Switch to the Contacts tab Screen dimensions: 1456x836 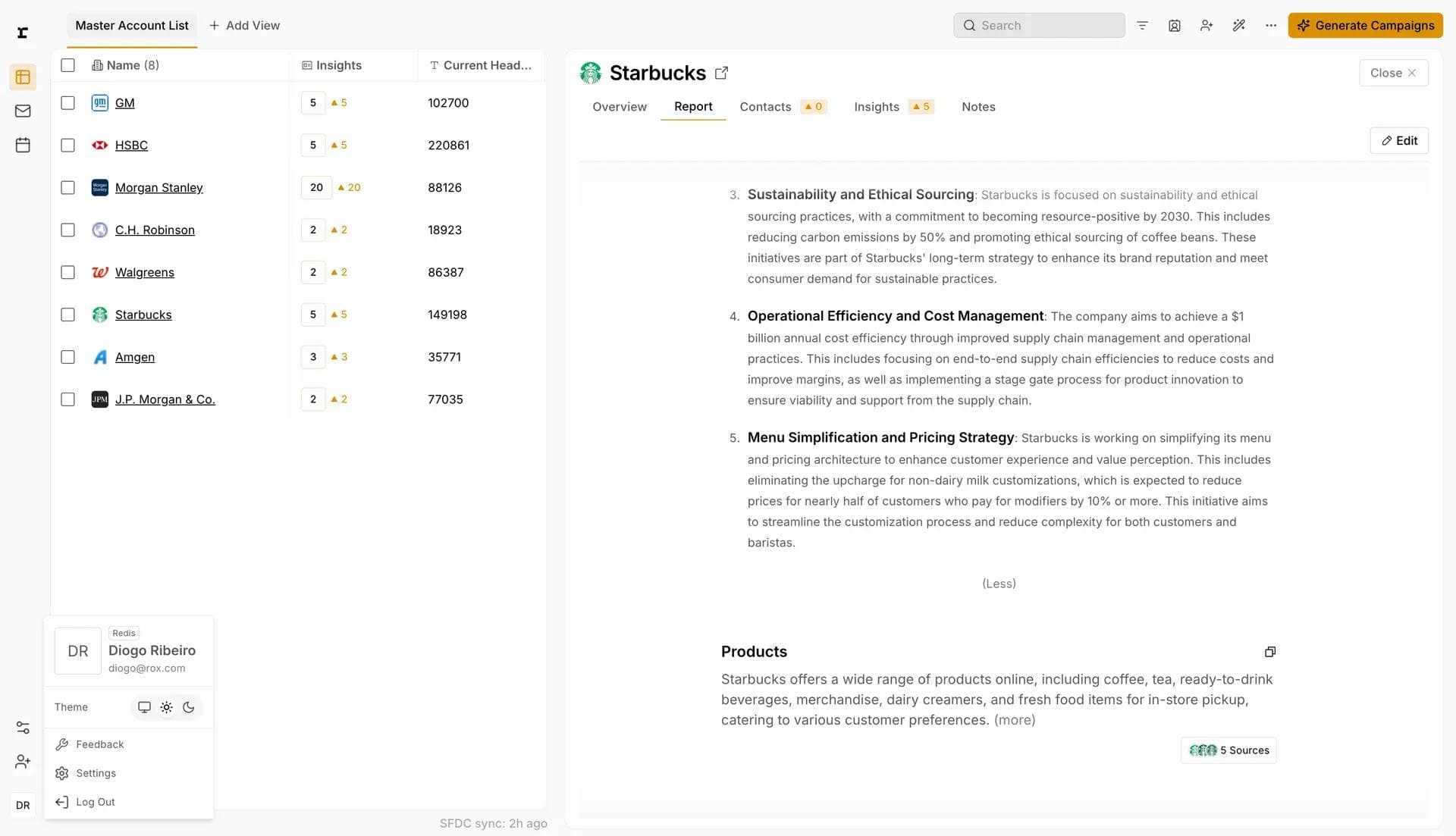tap(765, 107)
